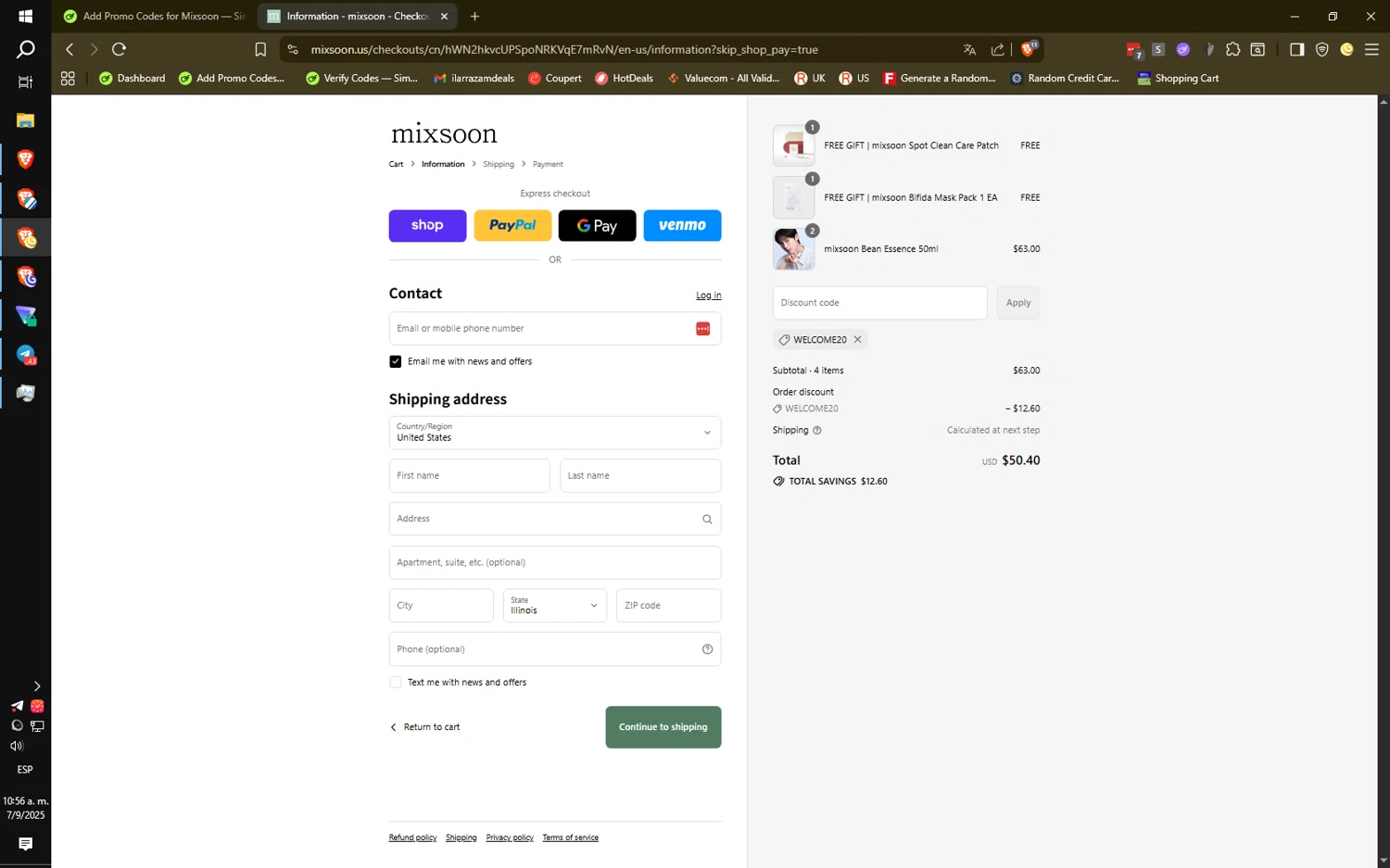
Task: Open the State dropdown showing Illinois
Action: 555,606
